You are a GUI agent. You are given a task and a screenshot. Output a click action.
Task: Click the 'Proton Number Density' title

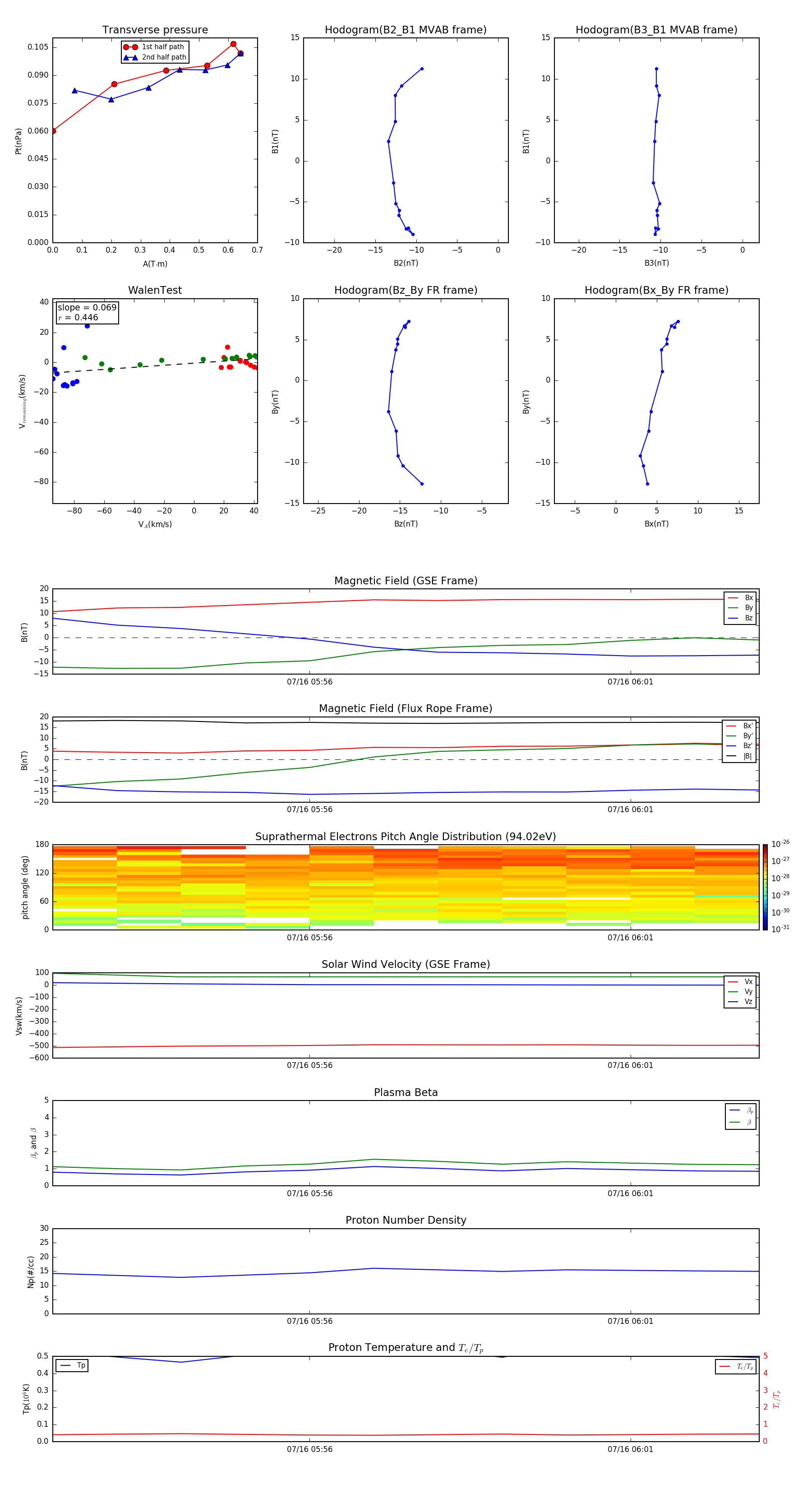coord(406,1220)
